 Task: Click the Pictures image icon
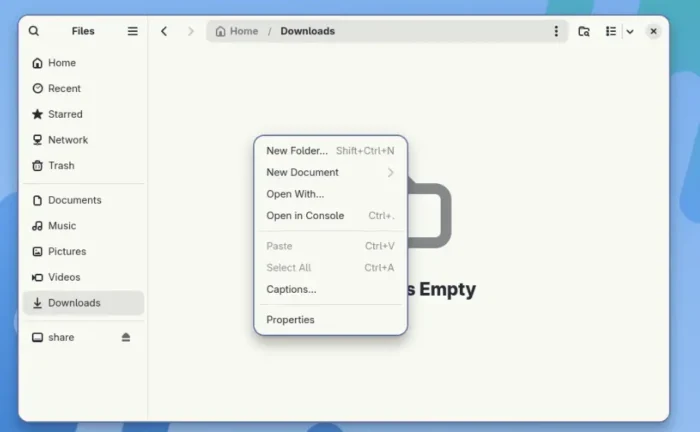pos(38,252)
